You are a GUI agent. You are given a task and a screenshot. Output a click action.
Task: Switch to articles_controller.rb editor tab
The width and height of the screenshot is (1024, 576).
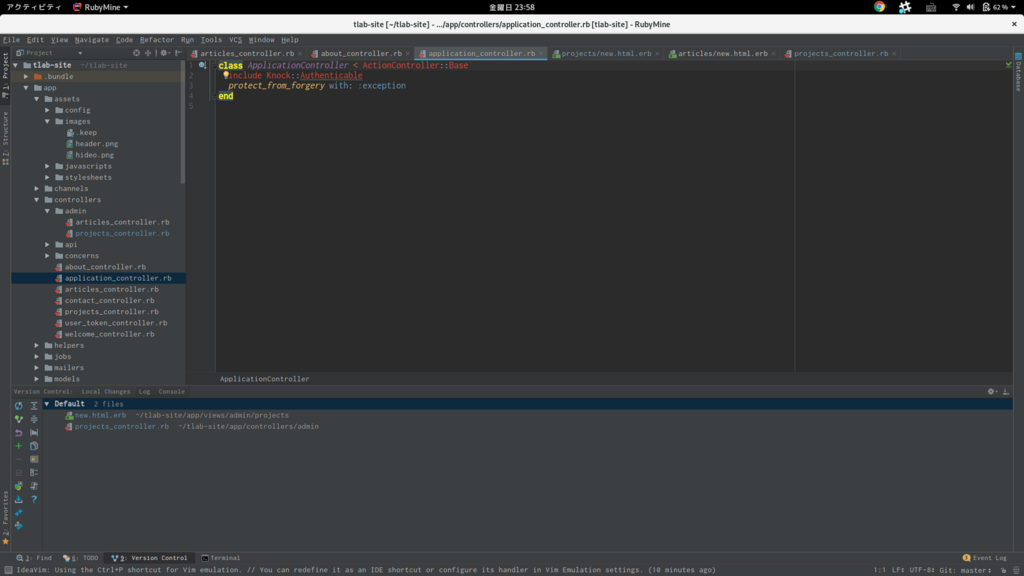point(246,54)
